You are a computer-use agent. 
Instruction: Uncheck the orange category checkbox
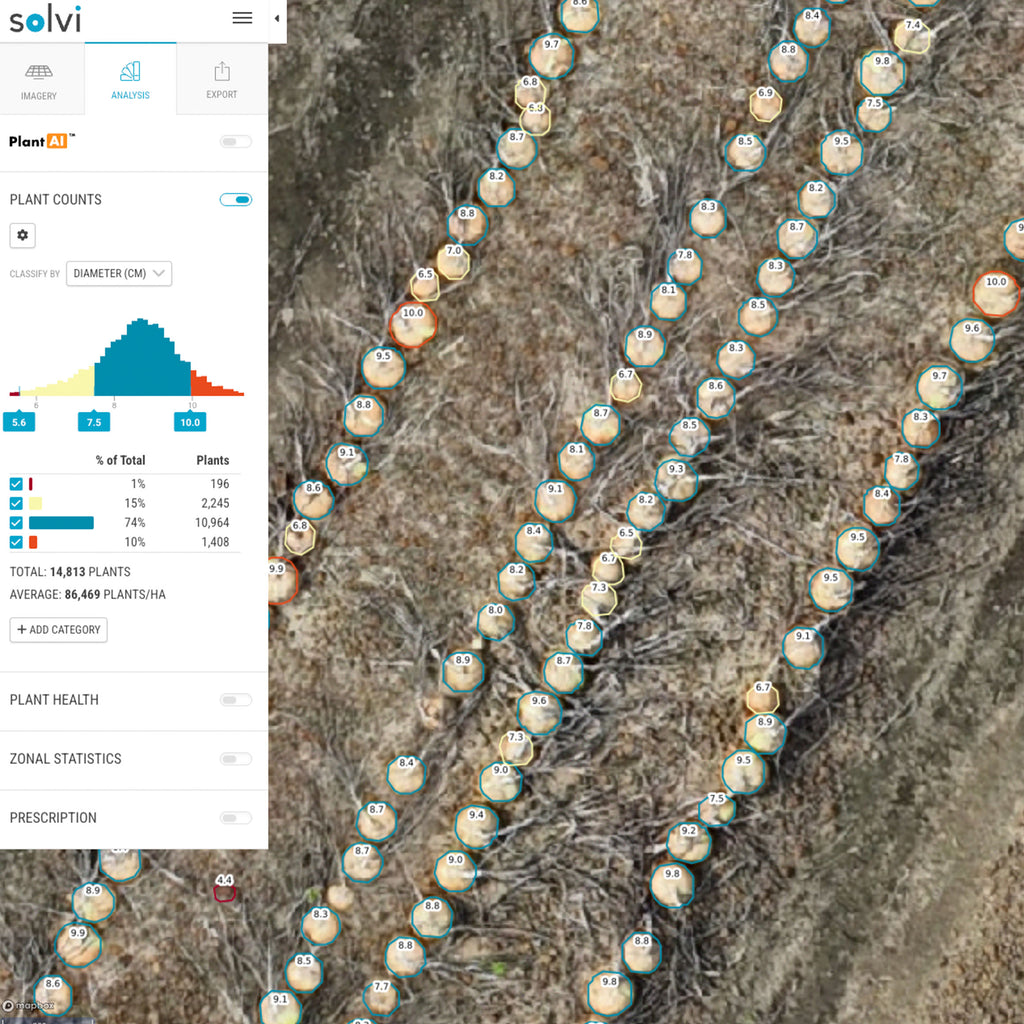tap(16, 542)
